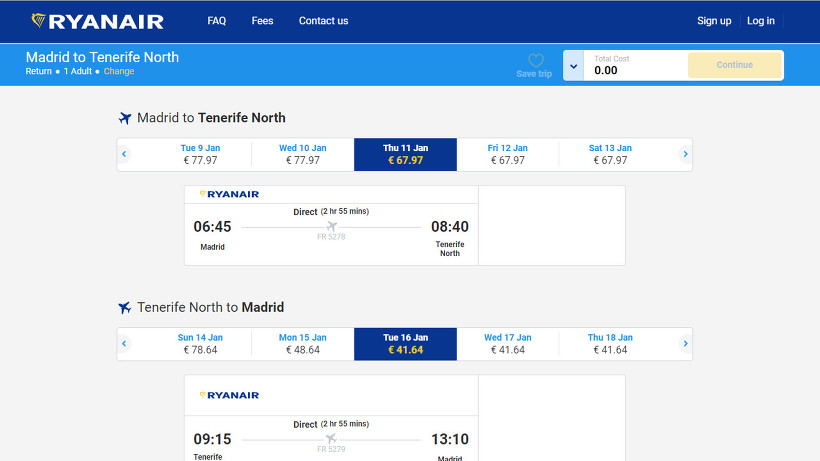Click return Tenerife North to Madrid plane icon
This screenshot has height=461, width=820.
[x=124, y=307]
